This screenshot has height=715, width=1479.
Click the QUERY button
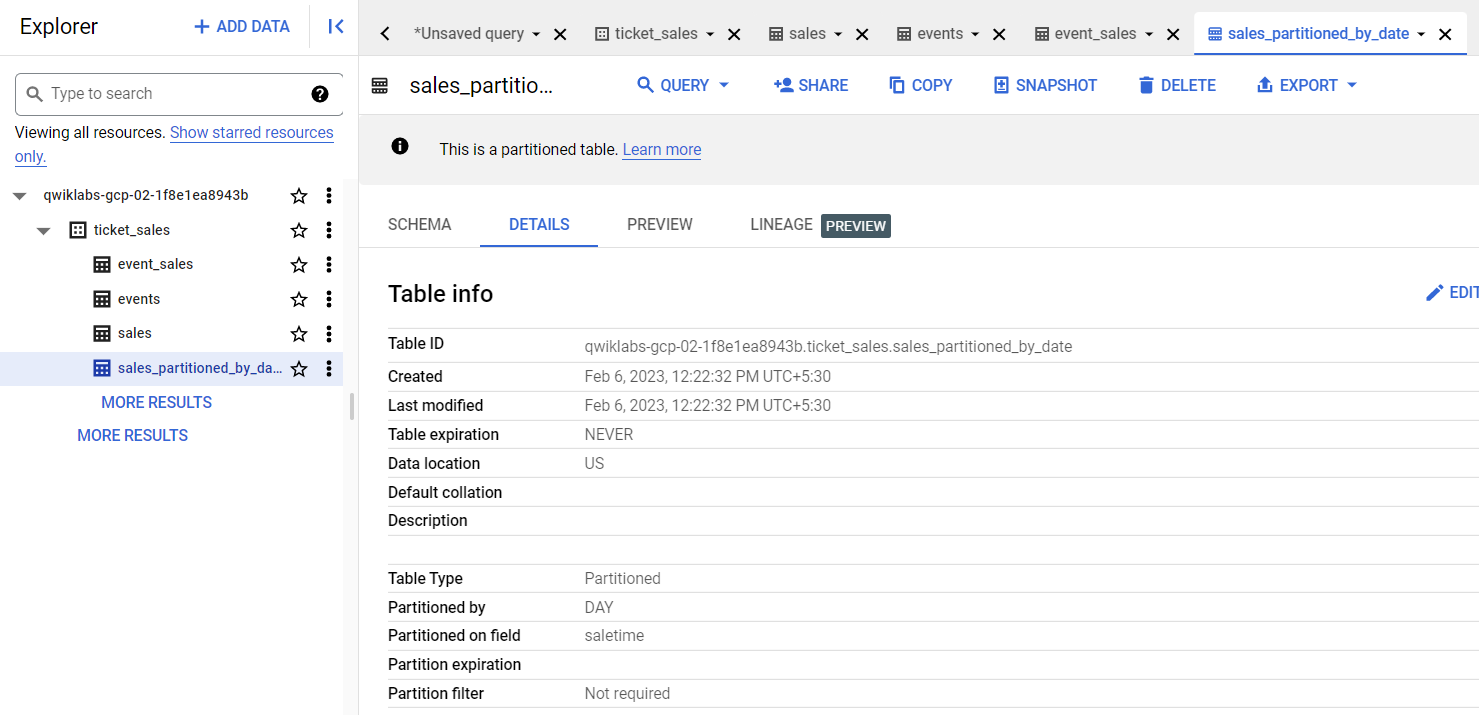[673, 85]
